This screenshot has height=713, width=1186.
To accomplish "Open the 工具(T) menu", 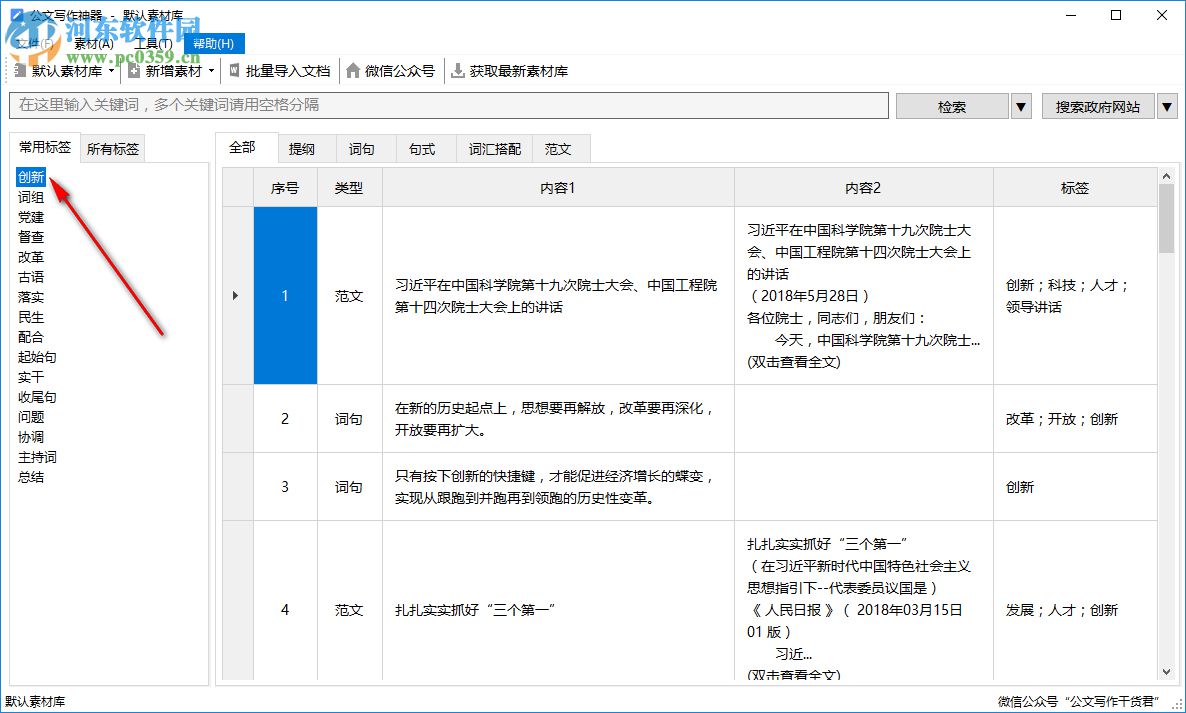I will click(154, 44).
